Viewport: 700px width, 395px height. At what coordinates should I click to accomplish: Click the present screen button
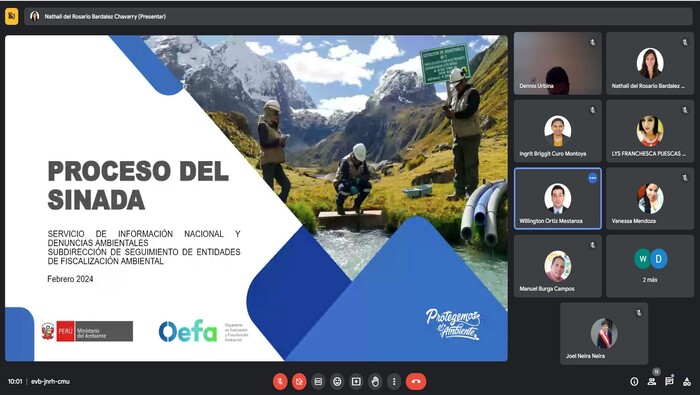pyautogui.click(x=356, y=382)
